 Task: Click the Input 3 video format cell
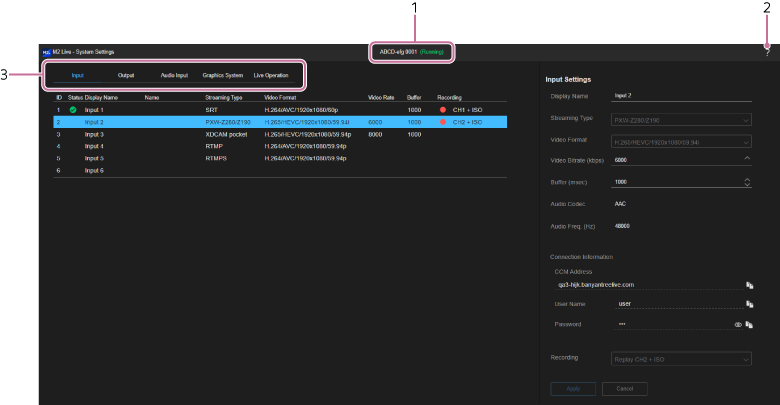[x=308, y=134]
